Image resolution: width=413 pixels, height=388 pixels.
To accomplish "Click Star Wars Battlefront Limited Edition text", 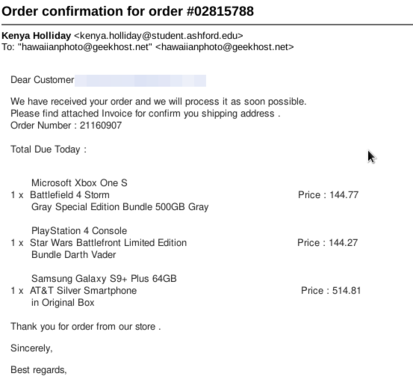I will [108, 243].
